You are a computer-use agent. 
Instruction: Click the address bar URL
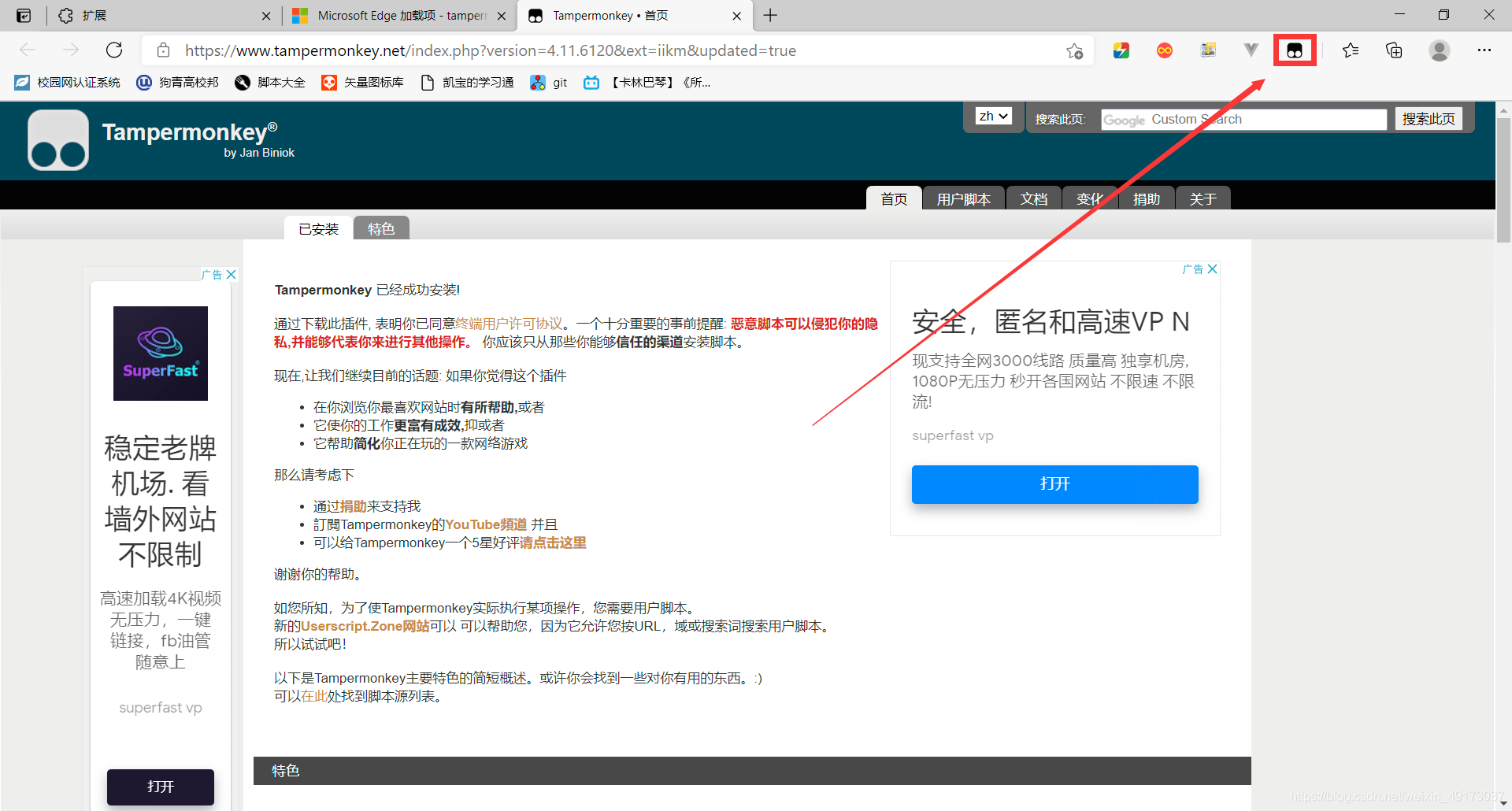pos(491,50)
